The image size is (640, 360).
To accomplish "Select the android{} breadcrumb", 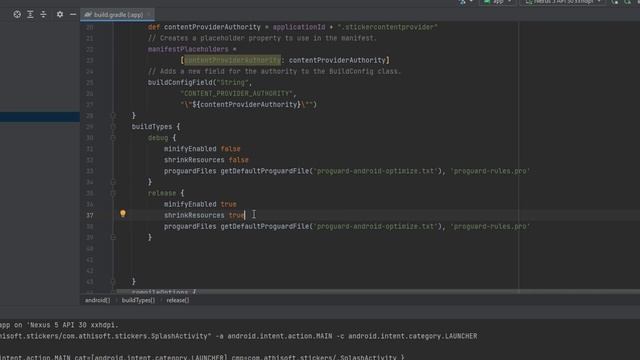I will coord(97,300).
